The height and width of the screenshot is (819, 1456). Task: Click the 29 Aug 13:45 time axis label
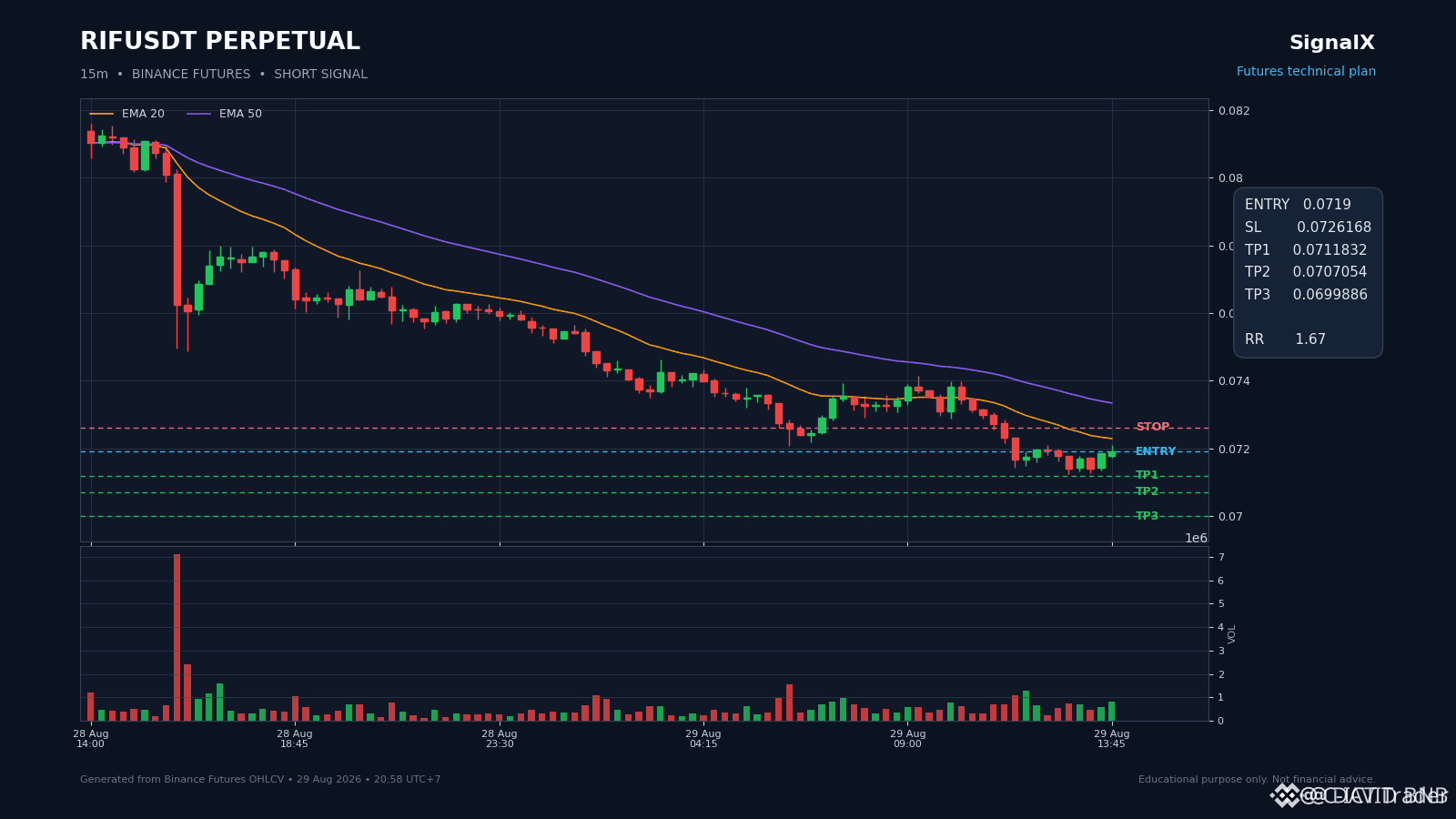1112,739
